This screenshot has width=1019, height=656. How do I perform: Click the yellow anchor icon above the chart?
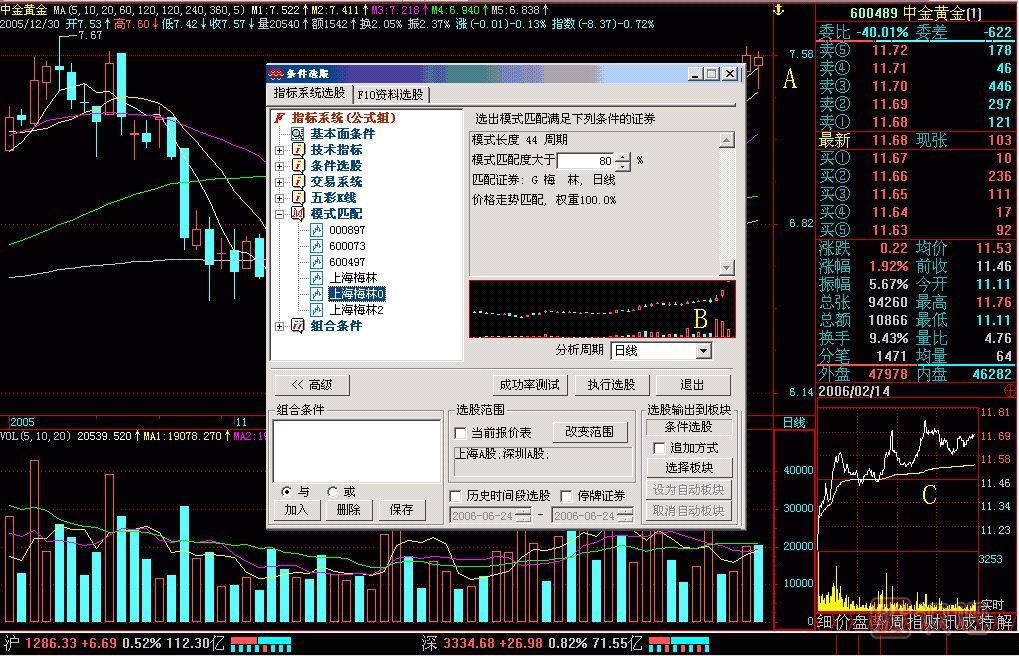coord(778,9)
